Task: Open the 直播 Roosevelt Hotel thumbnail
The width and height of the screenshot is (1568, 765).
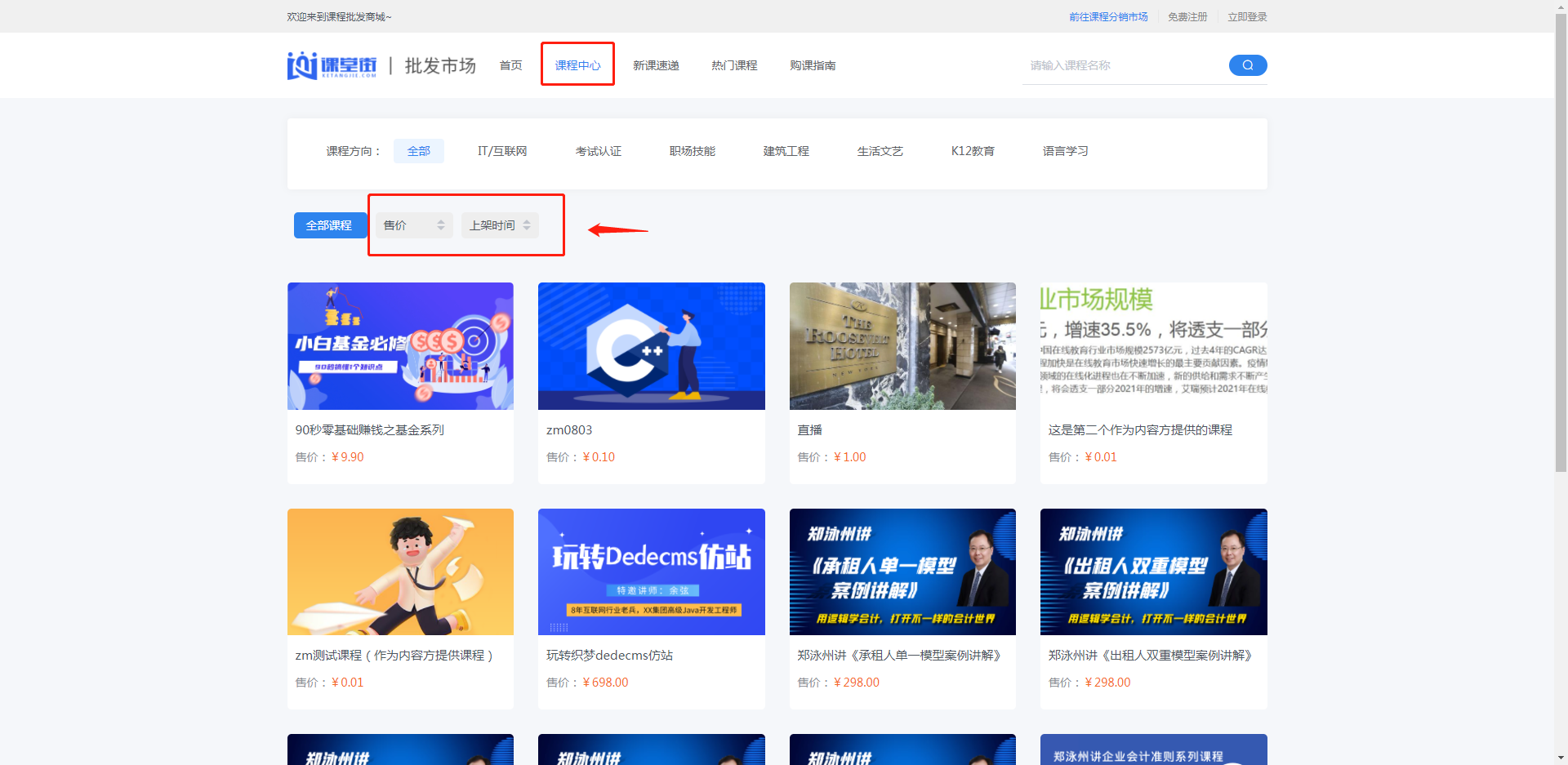Action: point(902,346)
